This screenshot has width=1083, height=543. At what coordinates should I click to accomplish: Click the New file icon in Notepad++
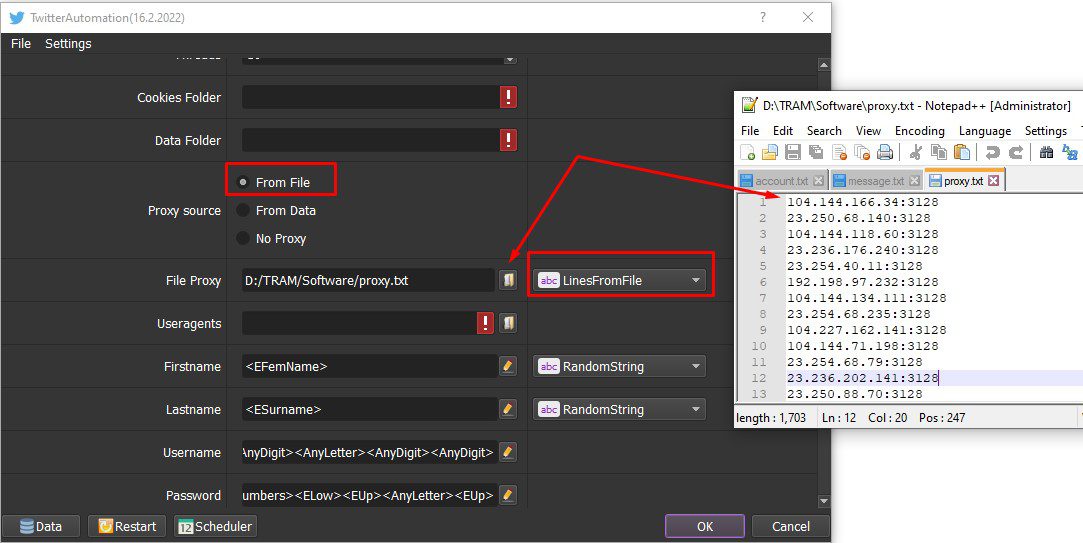tap(747, 152)
